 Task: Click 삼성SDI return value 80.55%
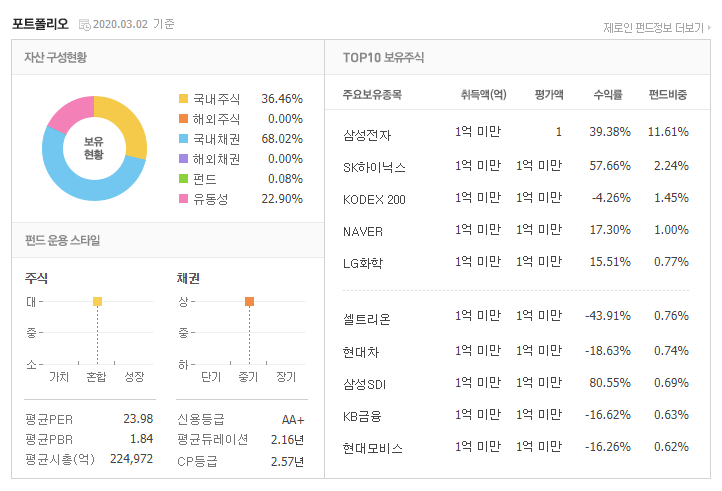(610, 383)
